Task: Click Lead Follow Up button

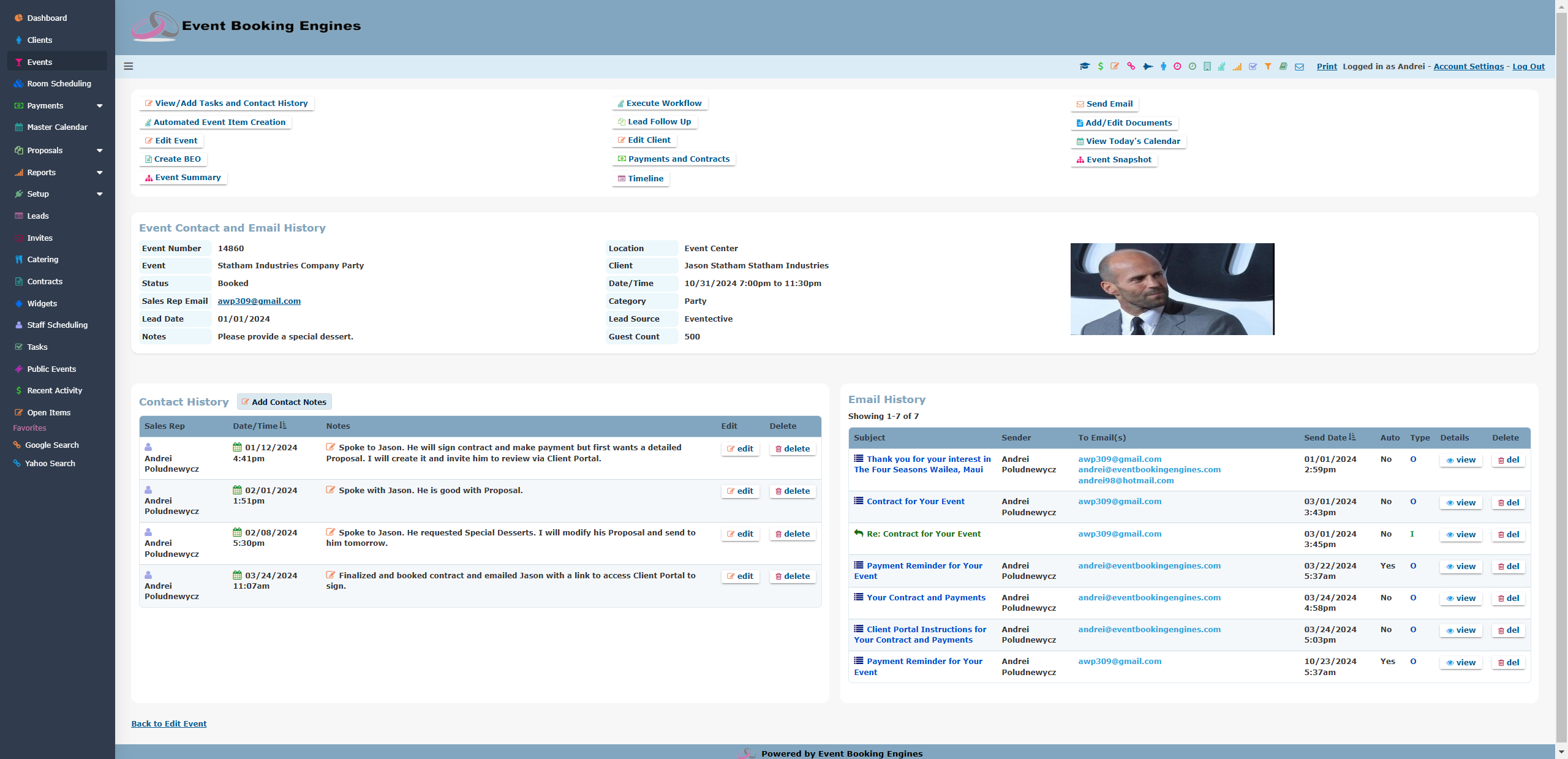Action: [655, 121]
